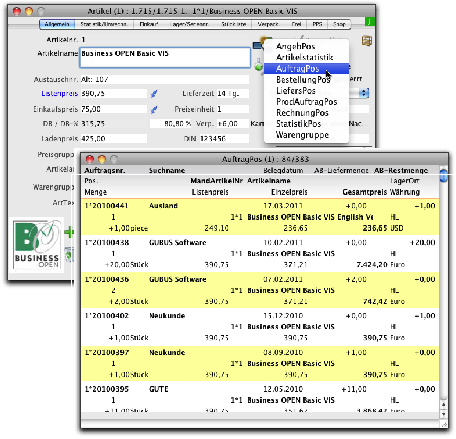Screen dimensions: 456x439
Task: Click the pin icon beside the Listenpreis field
Action: [x=154, y=94]
